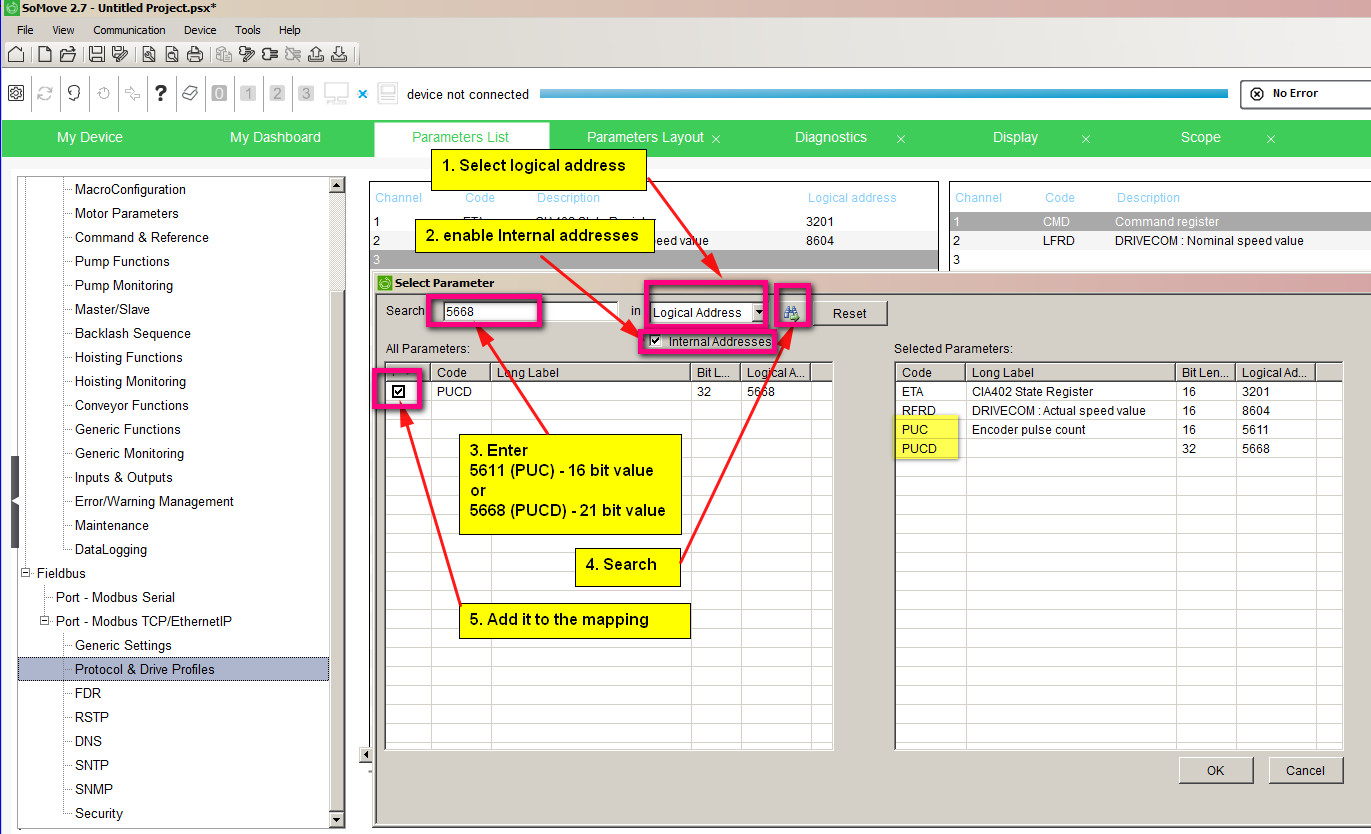The image size is (1371, 834).
Task: Select Port - Modbus Serial tree item
Action: tap(115, 597)
